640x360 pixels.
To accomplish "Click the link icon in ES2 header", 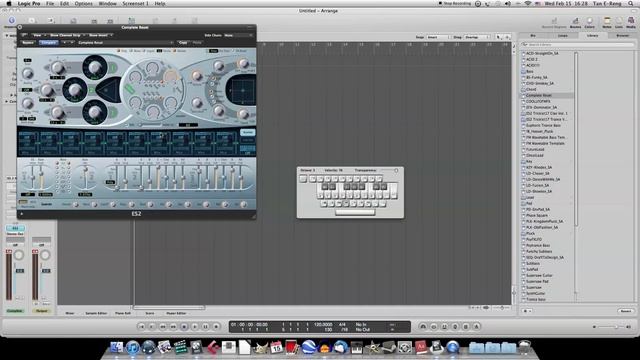I will (24, 35).
